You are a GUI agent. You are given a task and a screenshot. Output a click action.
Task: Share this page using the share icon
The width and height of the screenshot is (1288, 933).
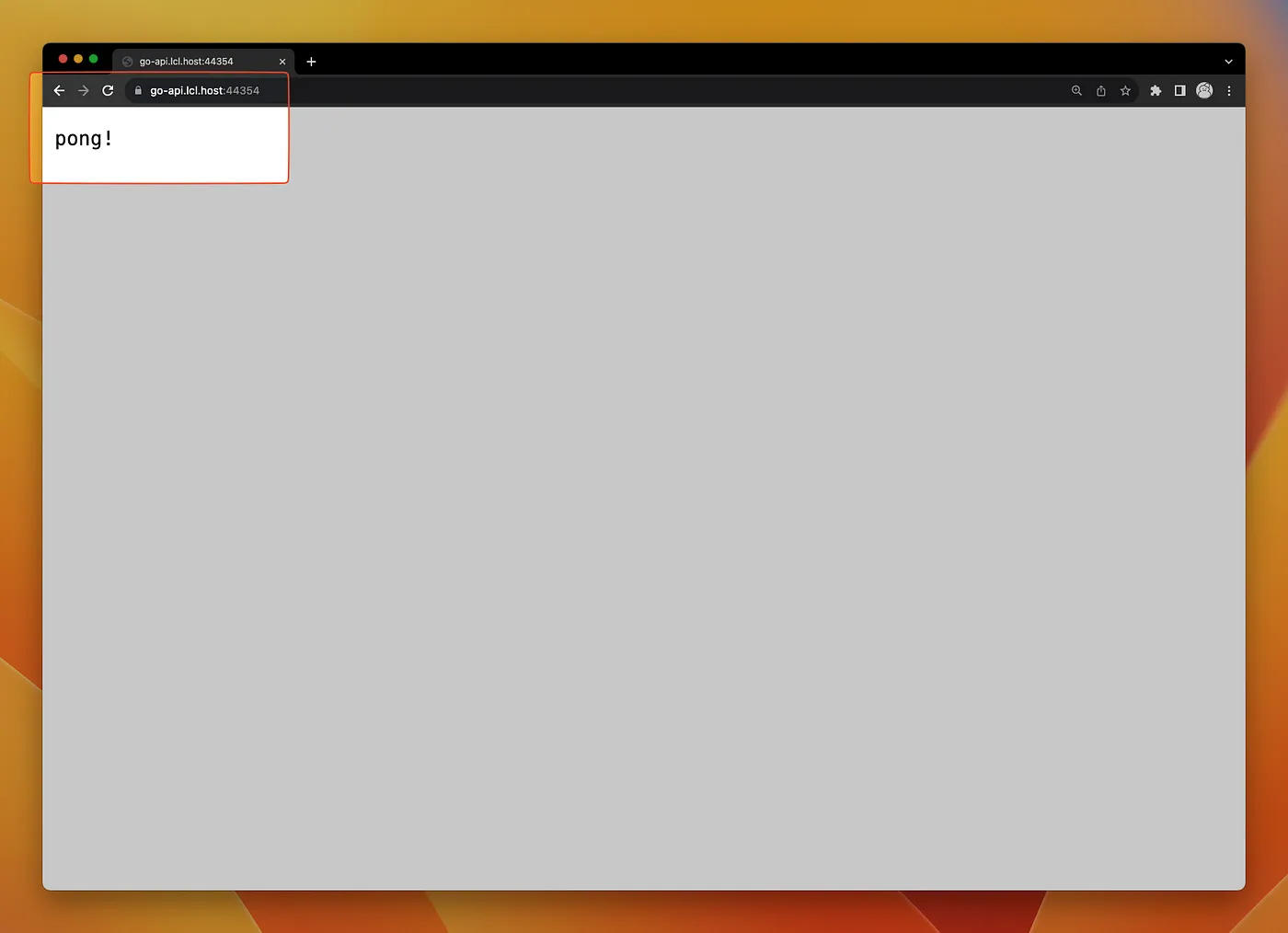(1100, 90)
